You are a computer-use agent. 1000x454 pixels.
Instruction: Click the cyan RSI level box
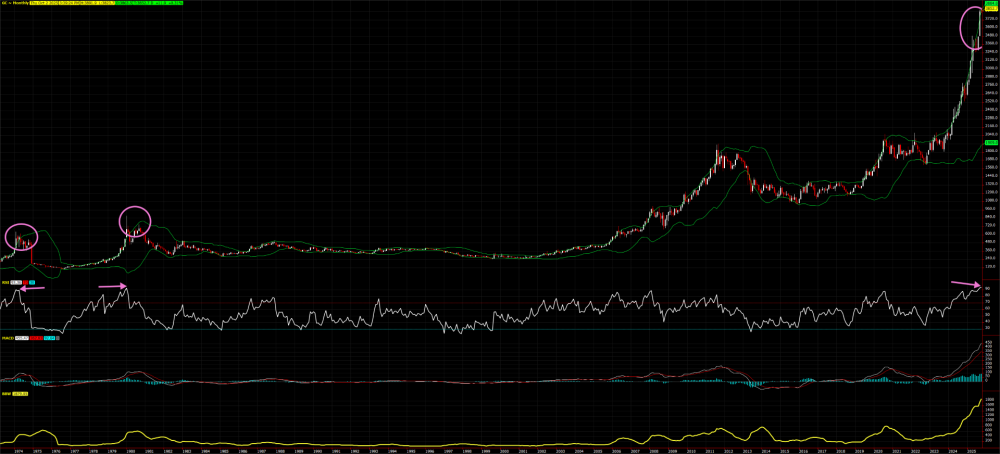32,282
